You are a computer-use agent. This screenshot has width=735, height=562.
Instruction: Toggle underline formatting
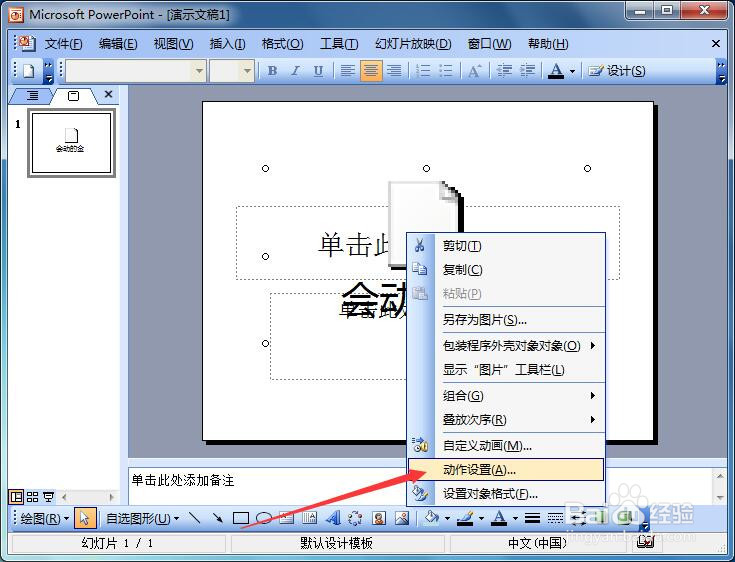(x=318, y=71)
